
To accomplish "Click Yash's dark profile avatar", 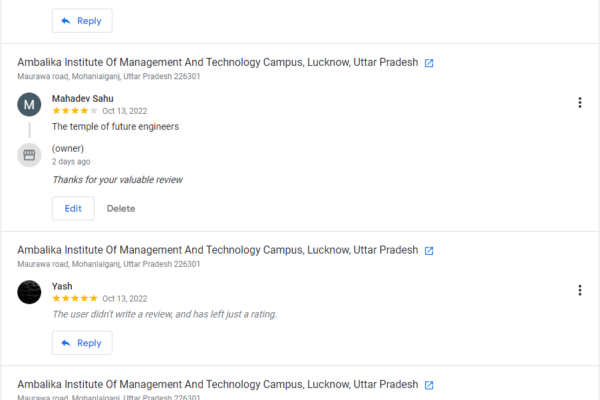I will coord(30,292).
